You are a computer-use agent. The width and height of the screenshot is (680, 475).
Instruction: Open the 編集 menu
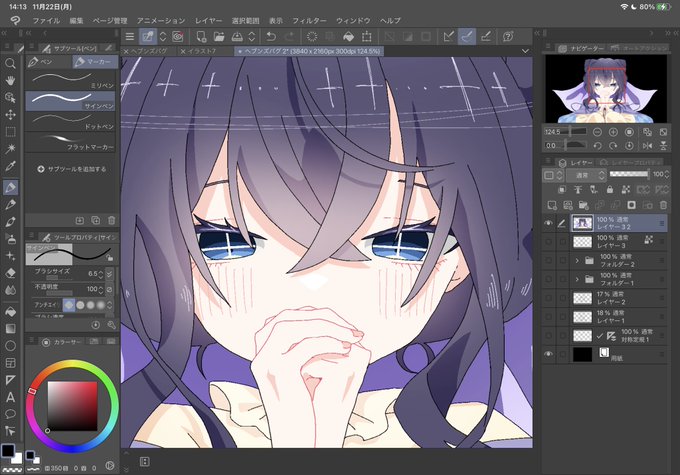[76, 20]
